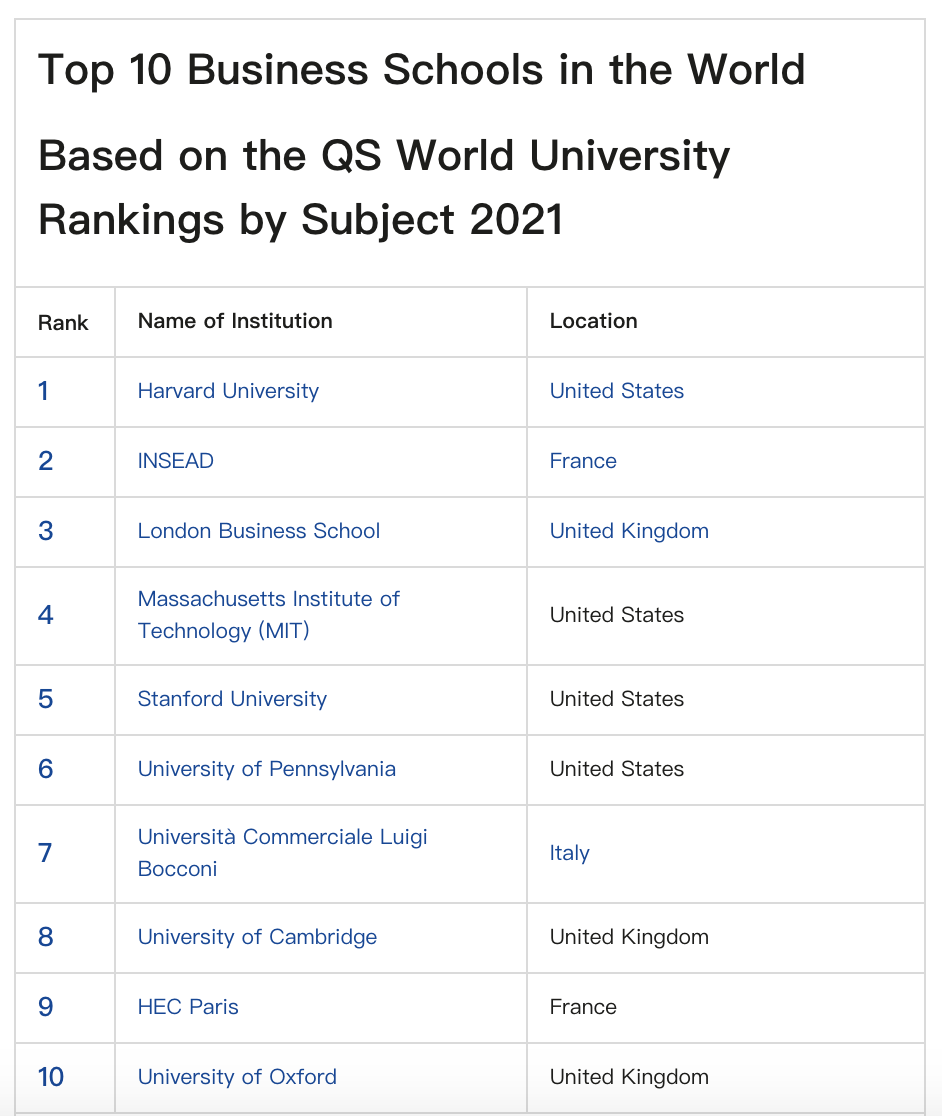Open the University of Cambridge link

click(x=257, y=937)
